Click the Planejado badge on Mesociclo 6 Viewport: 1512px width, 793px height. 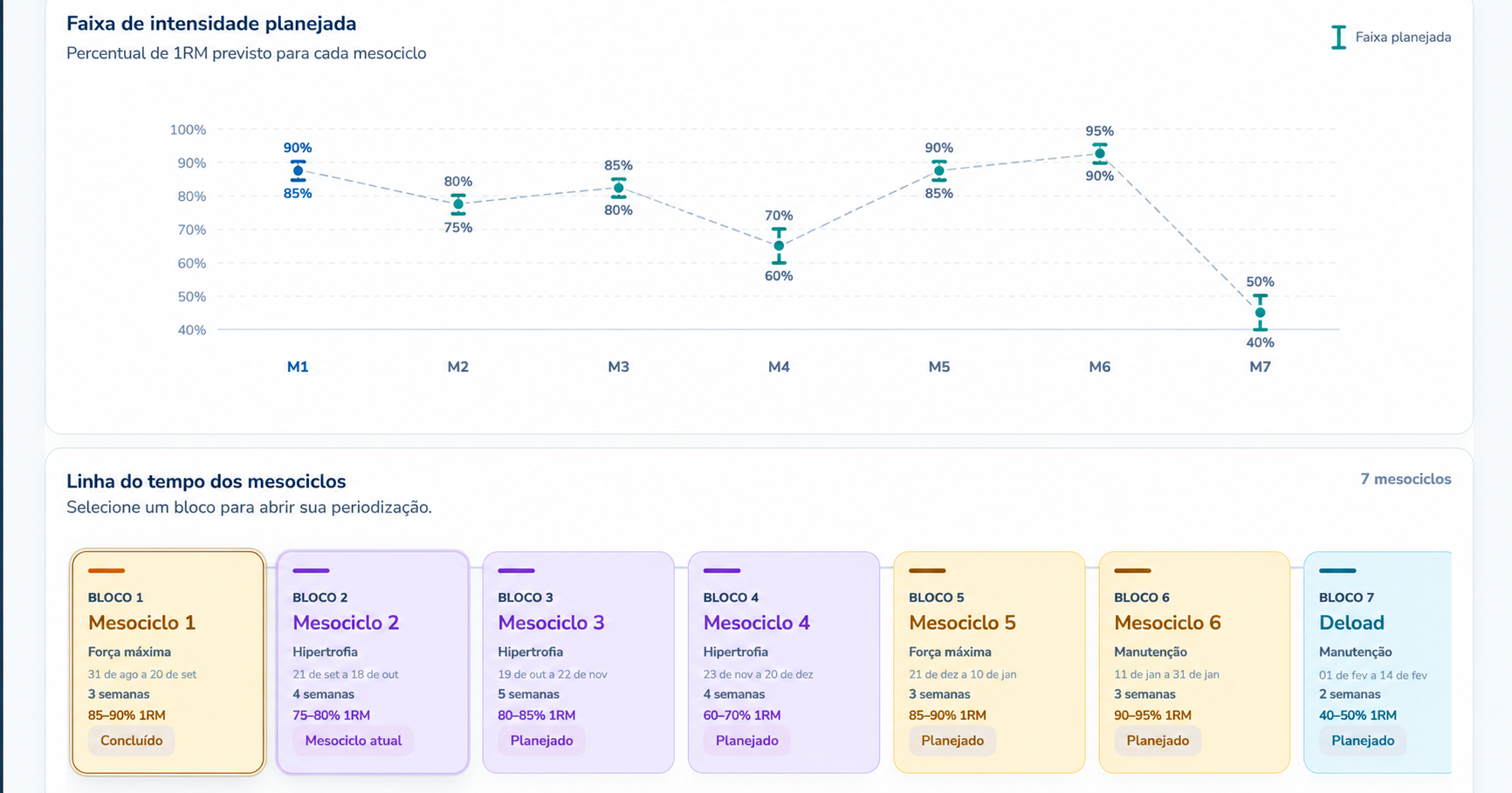[1158, 741]
